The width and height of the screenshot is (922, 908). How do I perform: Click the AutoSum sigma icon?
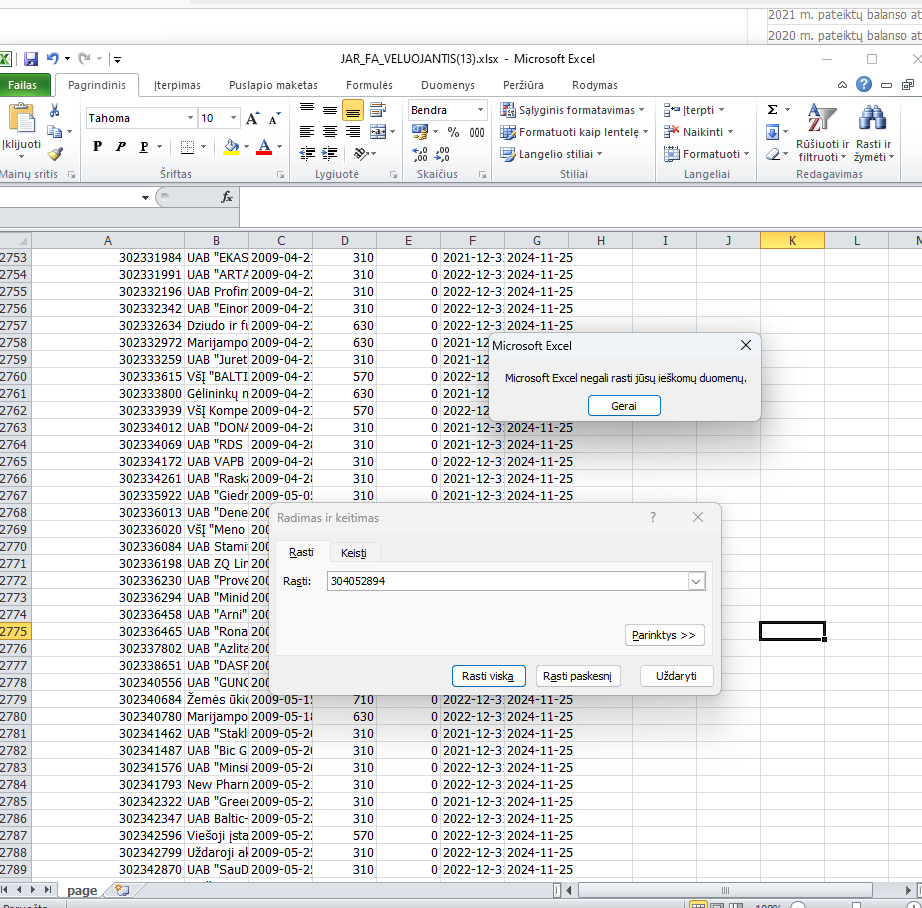tap(772, 110)
